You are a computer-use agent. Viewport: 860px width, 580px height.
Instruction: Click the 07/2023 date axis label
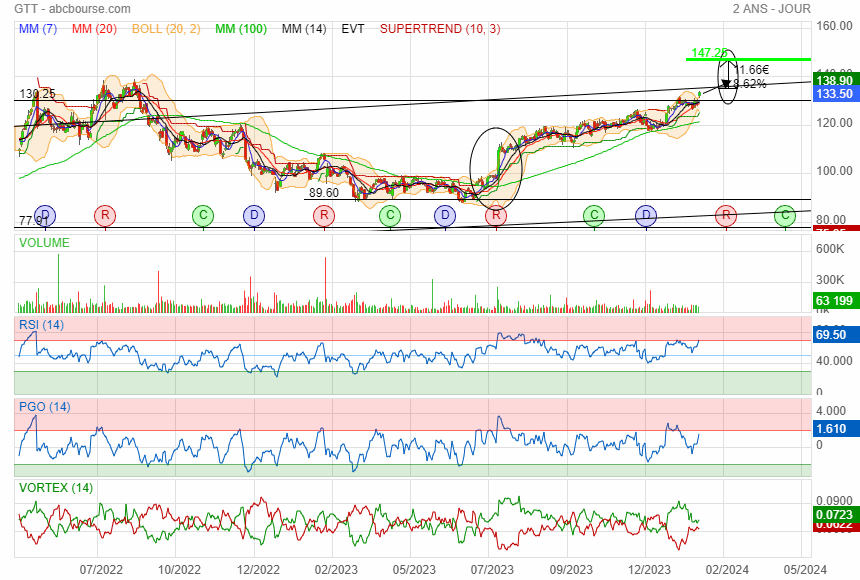coord(492,570)
